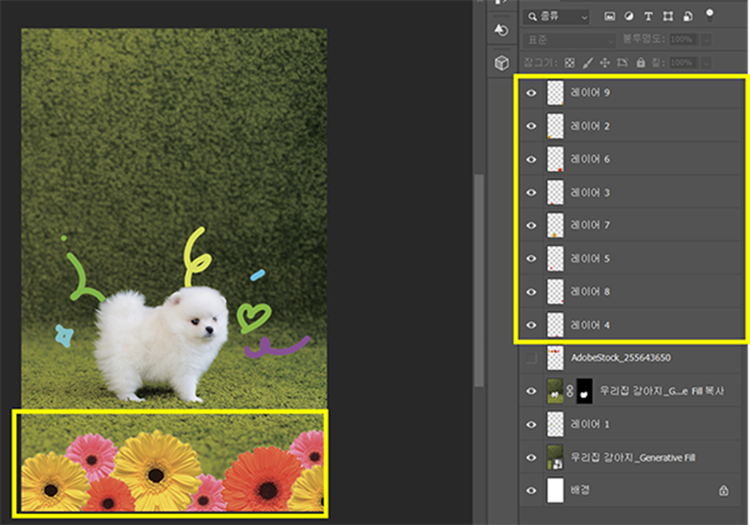750x525 pixels.
Task: Click the shape layer filter icon
Action: [669, 17]
